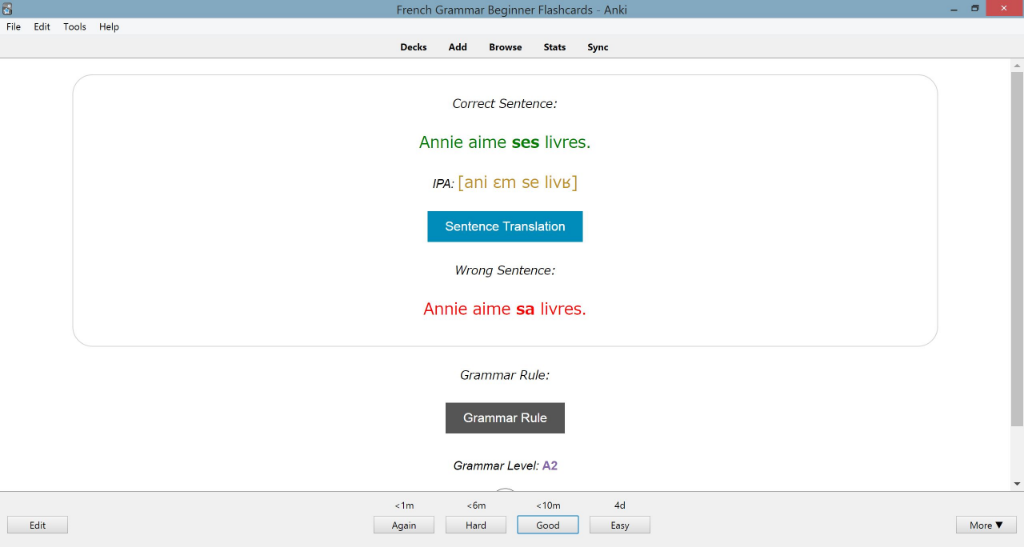
Task: Minimize the Anki window
Action: 954,9
